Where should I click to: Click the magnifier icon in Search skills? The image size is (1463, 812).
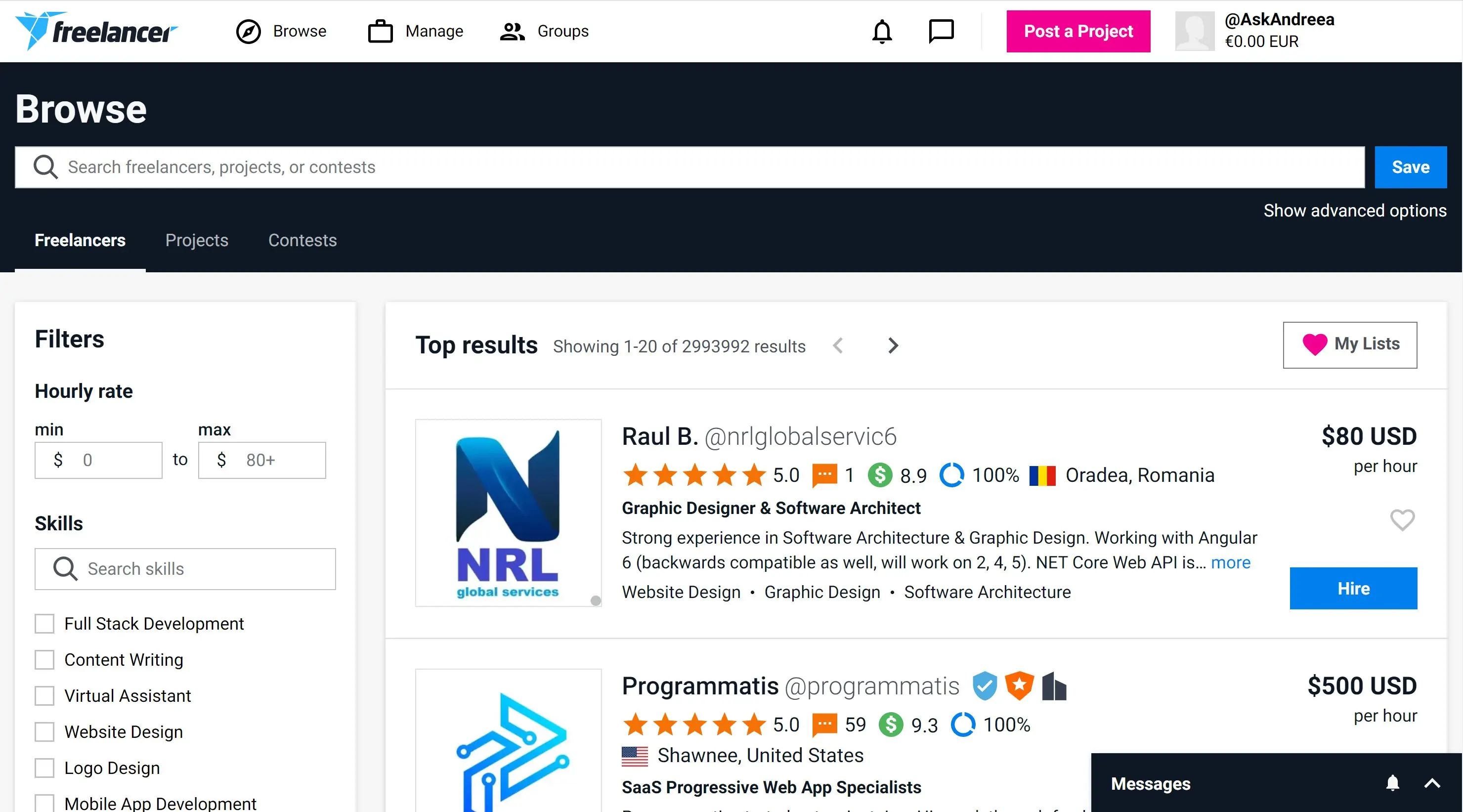click(x=65, y=568)
